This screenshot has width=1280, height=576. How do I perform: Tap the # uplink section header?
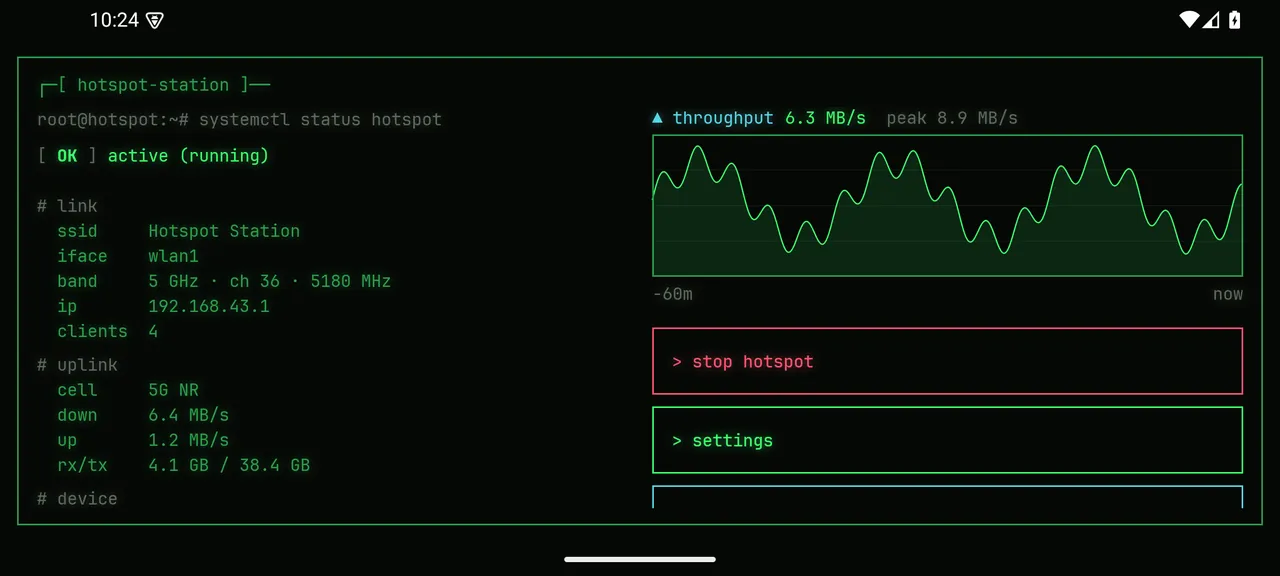click(77, 365)
